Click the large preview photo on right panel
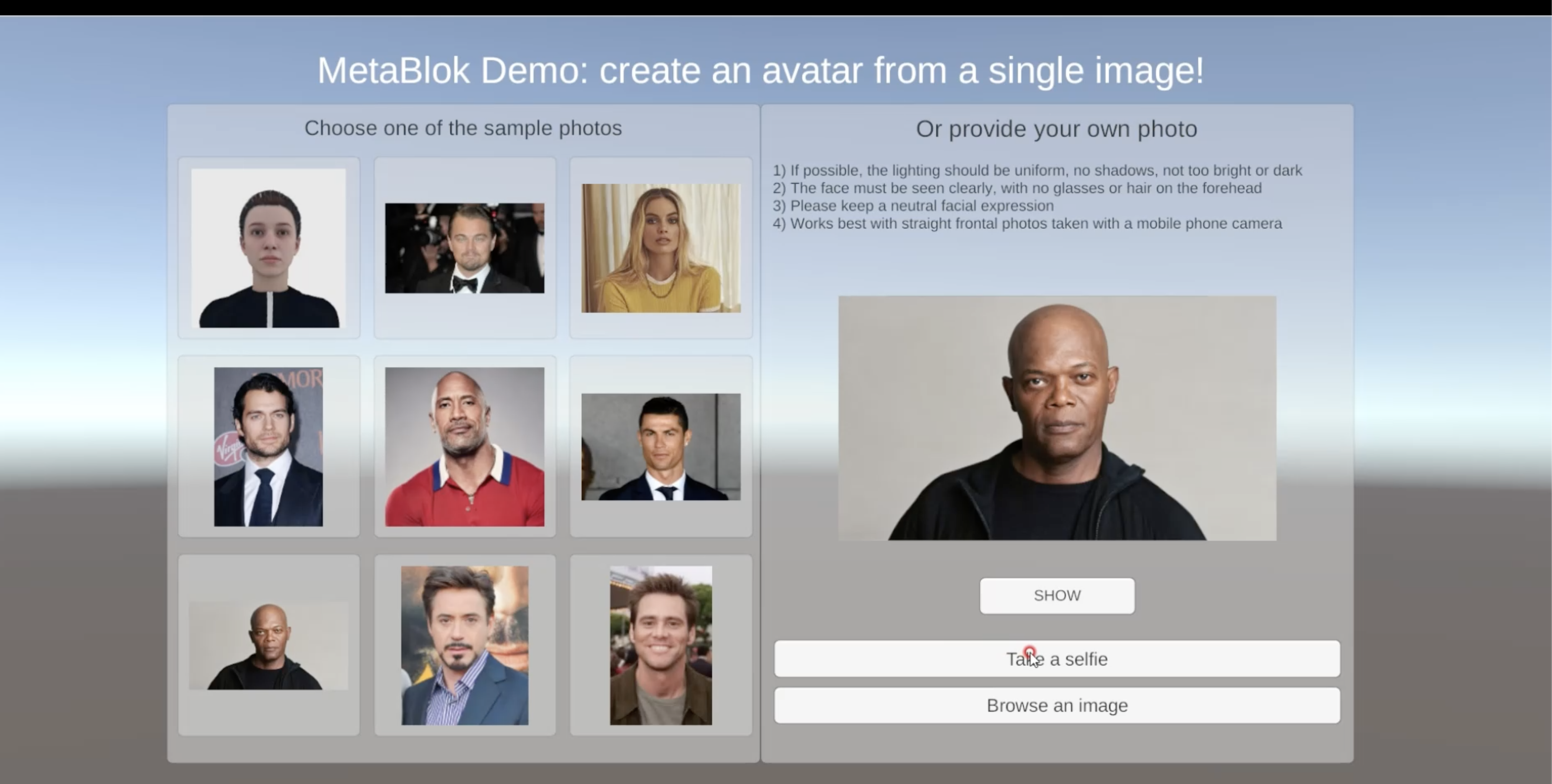The width and height of the screenshot is (1552, 784). (x=1057, y=418)
